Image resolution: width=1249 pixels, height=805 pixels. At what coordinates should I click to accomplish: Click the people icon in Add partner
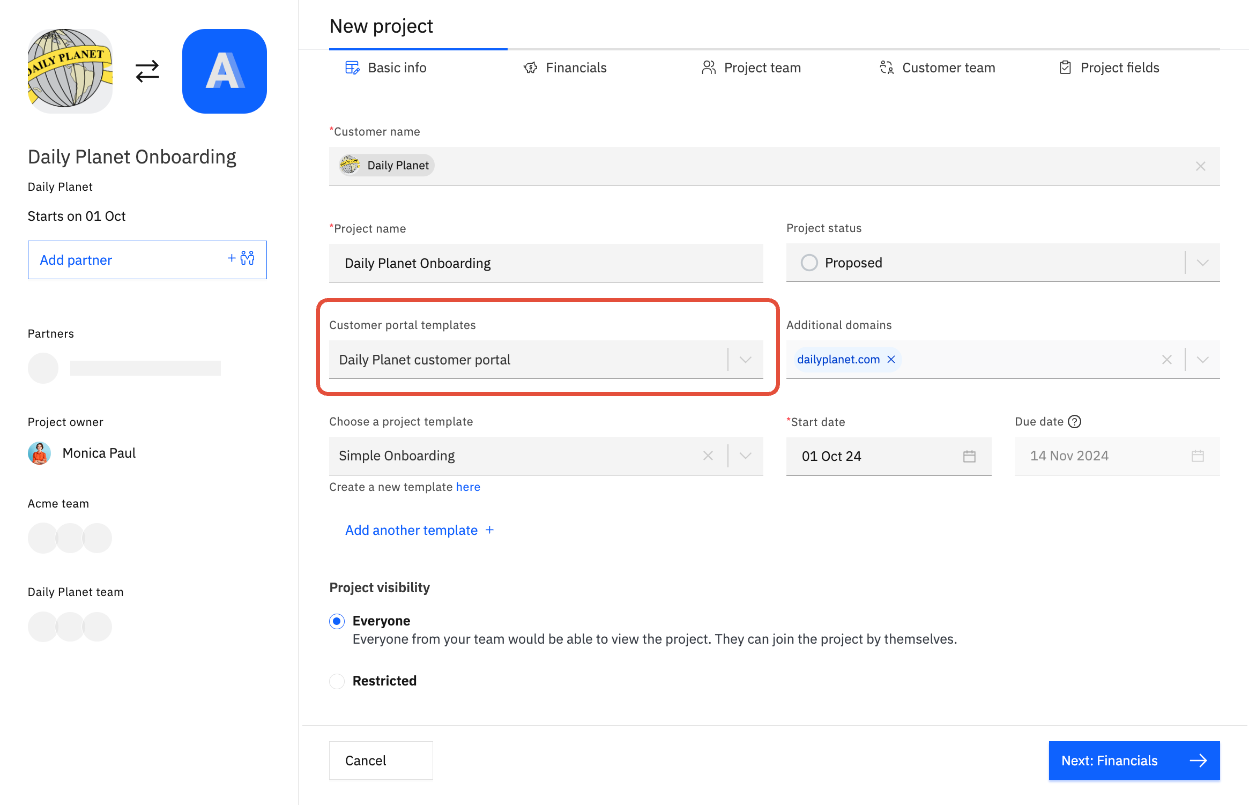coord(248,259)
